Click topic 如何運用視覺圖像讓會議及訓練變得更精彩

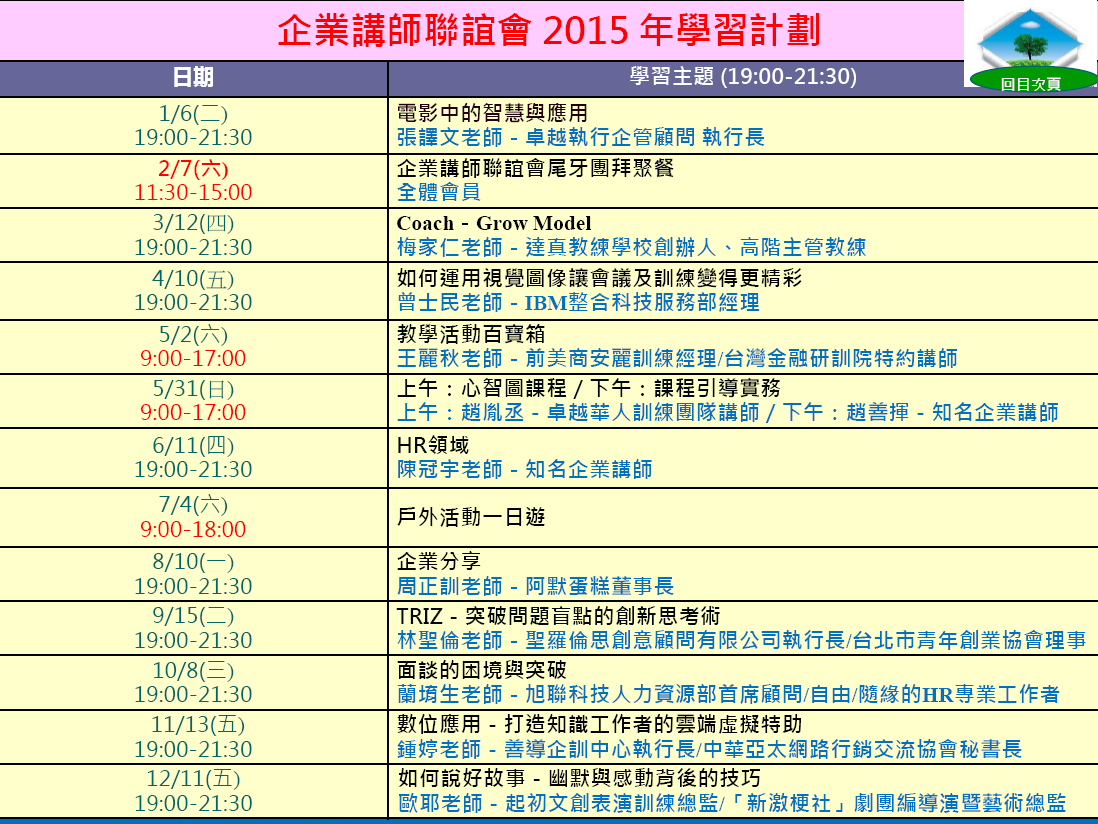click(599, 279)
